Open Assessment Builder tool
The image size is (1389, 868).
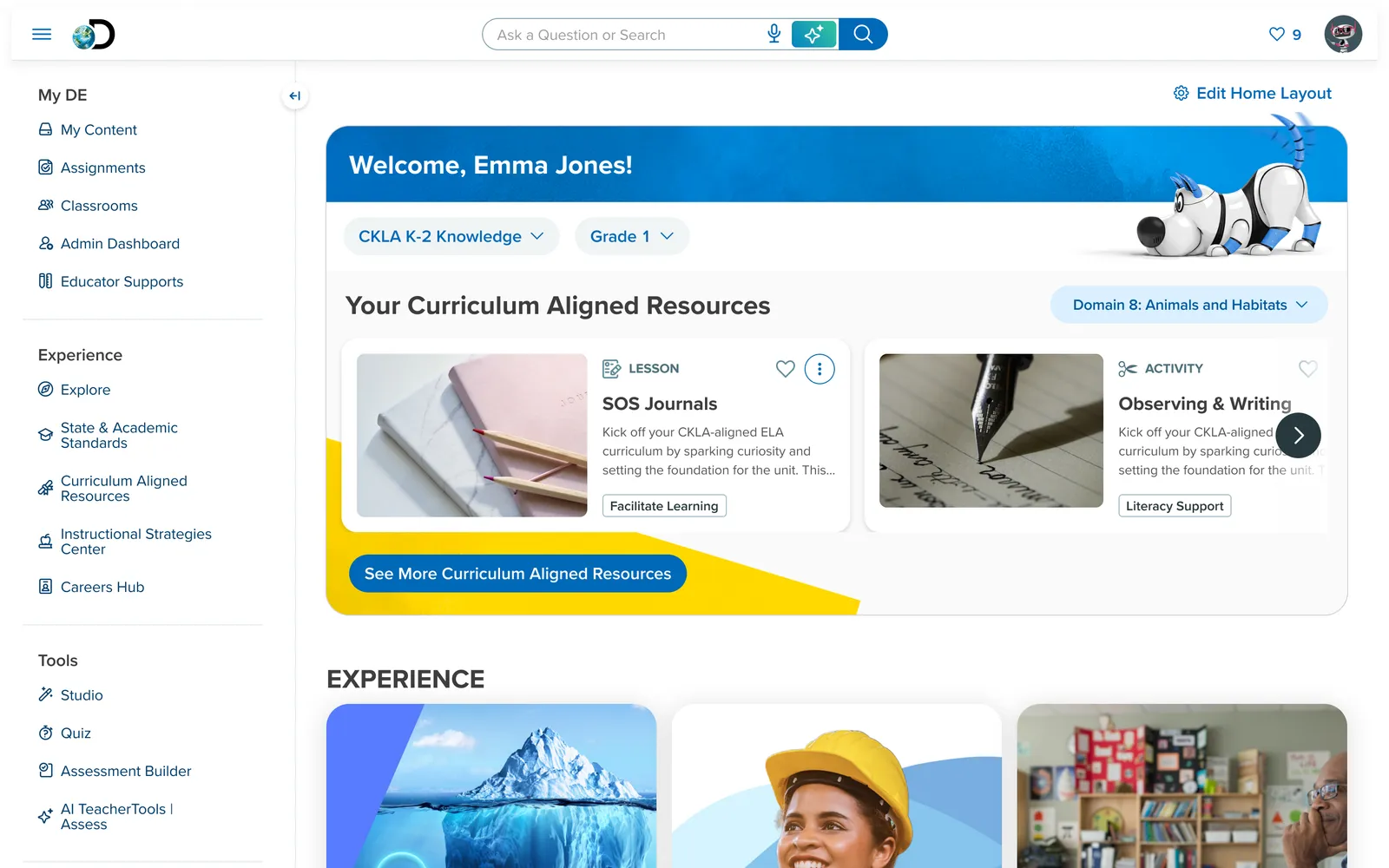[126, 771]
